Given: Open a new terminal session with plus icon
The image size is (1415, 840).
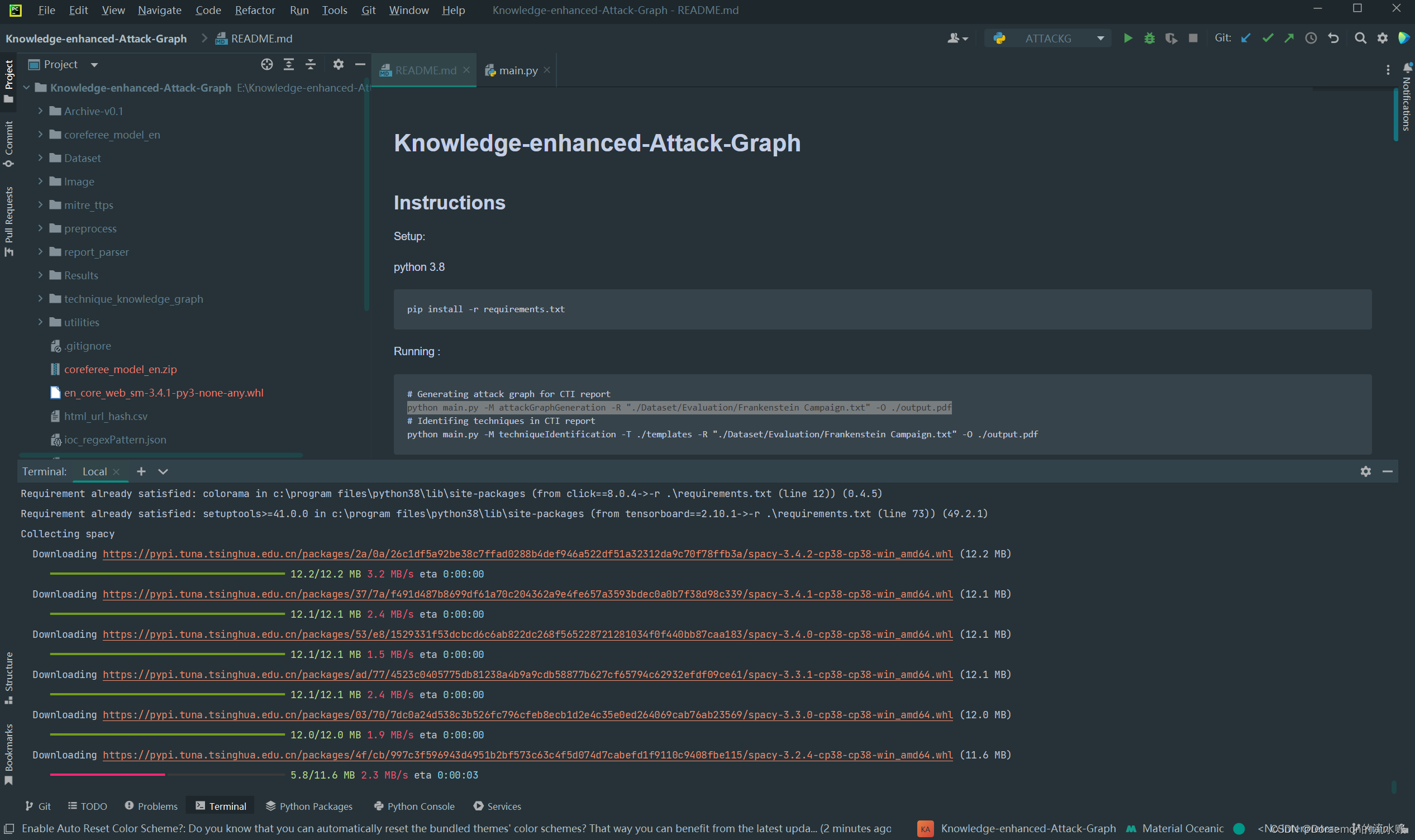Looking at the screenshot, I should [141, 471].
